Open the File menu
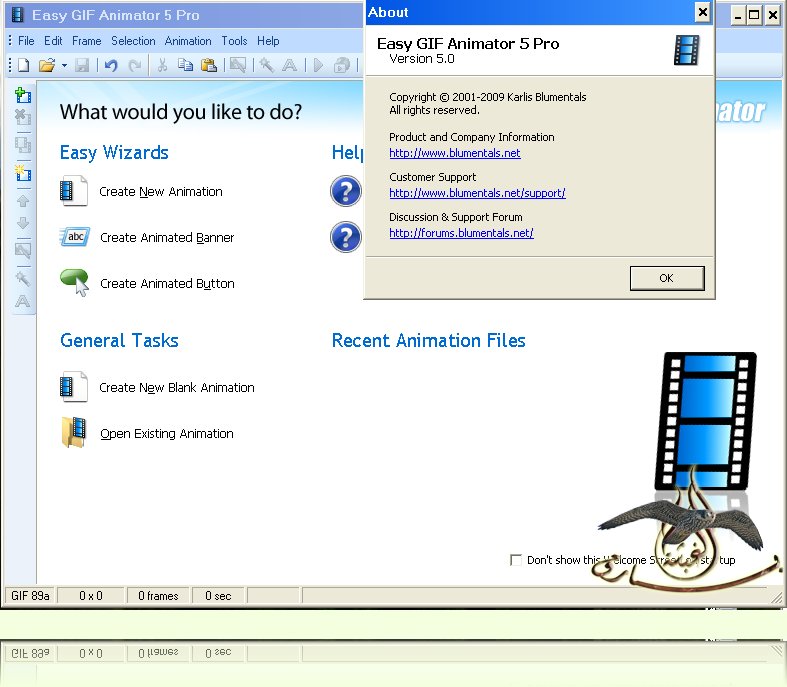The image size is (787, 687). coord(26,41)
